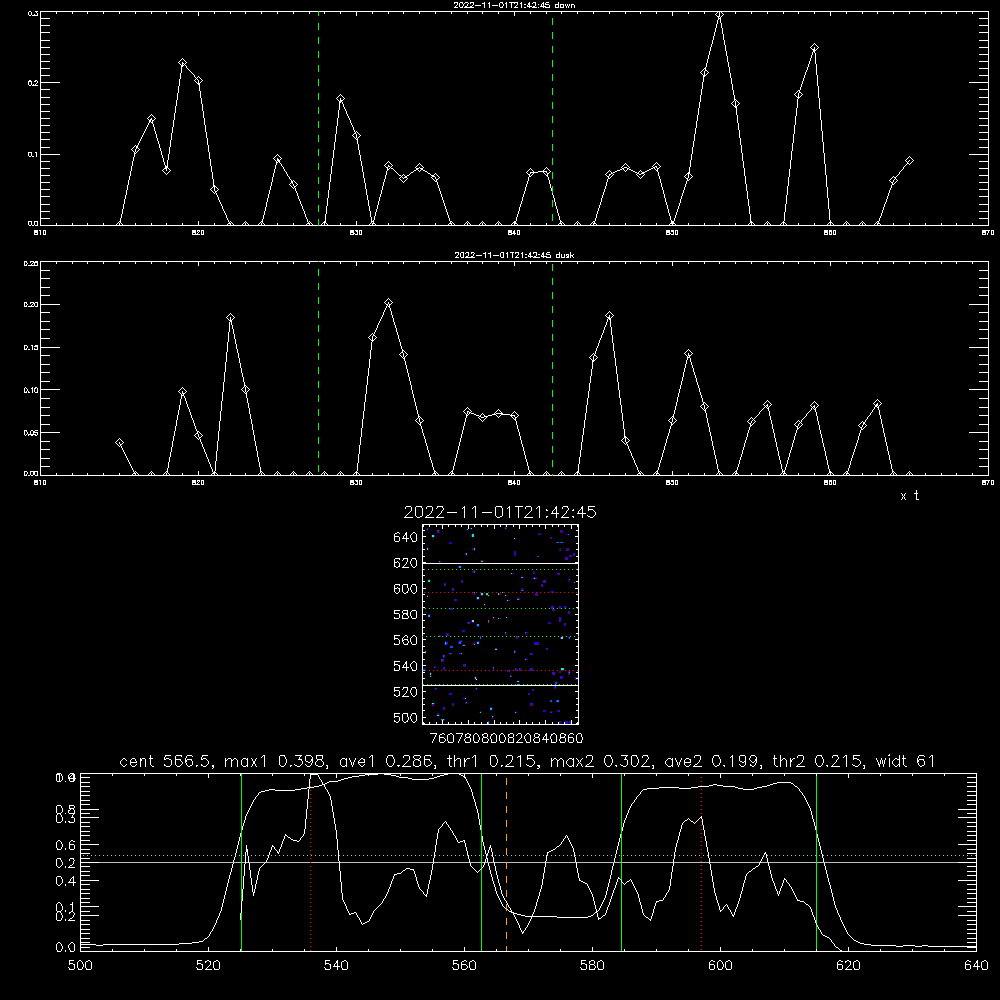This screenshot has height=1000, width=1000.
Task: Click the red dotted vertical line near 536
Action: 310,862
